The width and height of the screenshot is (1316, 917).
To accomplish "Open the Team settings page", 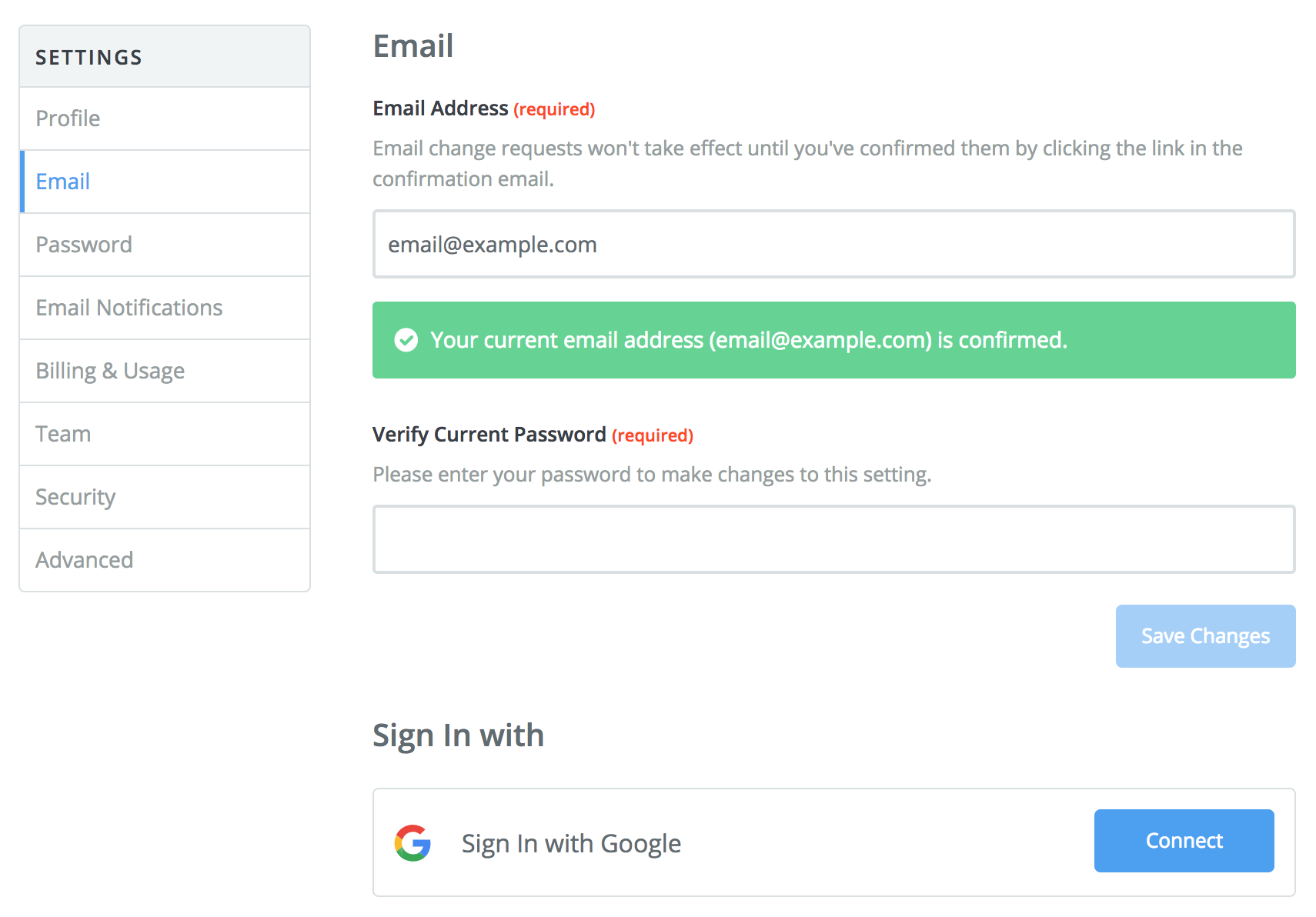I will click(x=165, y=434).
